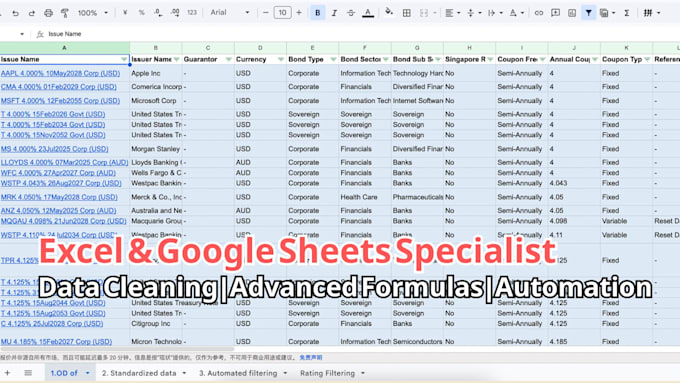Switch to the Rating Filtering sheet tab
Image resolution: width=680 pixels, height=383 pixels.
pyautogui.click(x=332, y=373)
